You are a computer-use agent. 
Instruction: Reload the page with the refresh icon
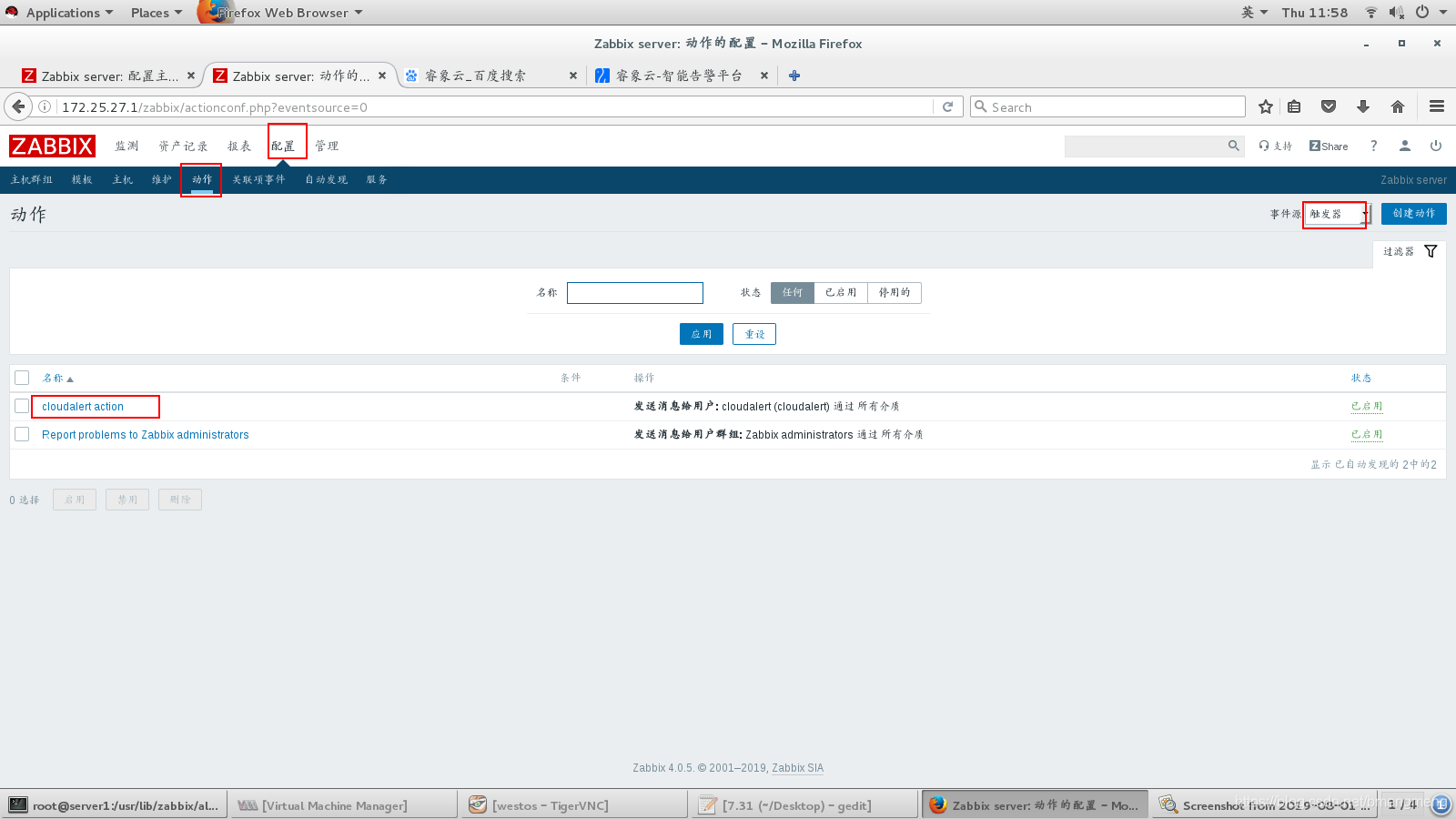947,106
